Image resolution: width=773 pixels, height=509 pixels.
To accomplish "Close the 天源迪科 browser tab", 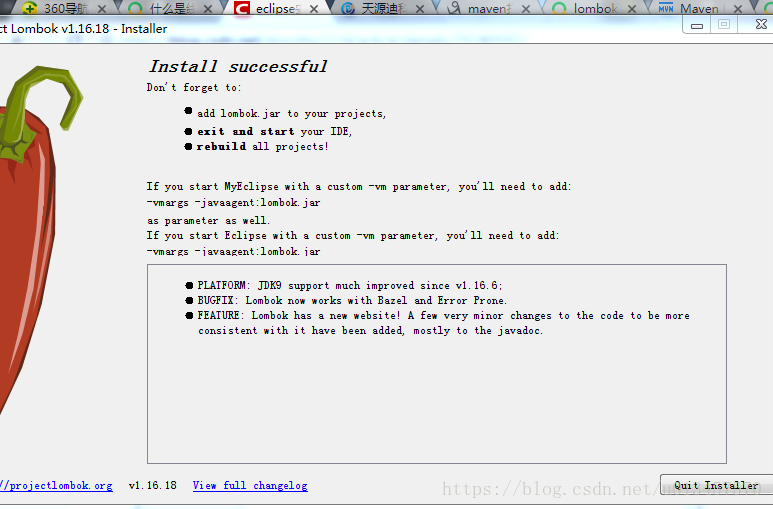I will click(420, 9).
